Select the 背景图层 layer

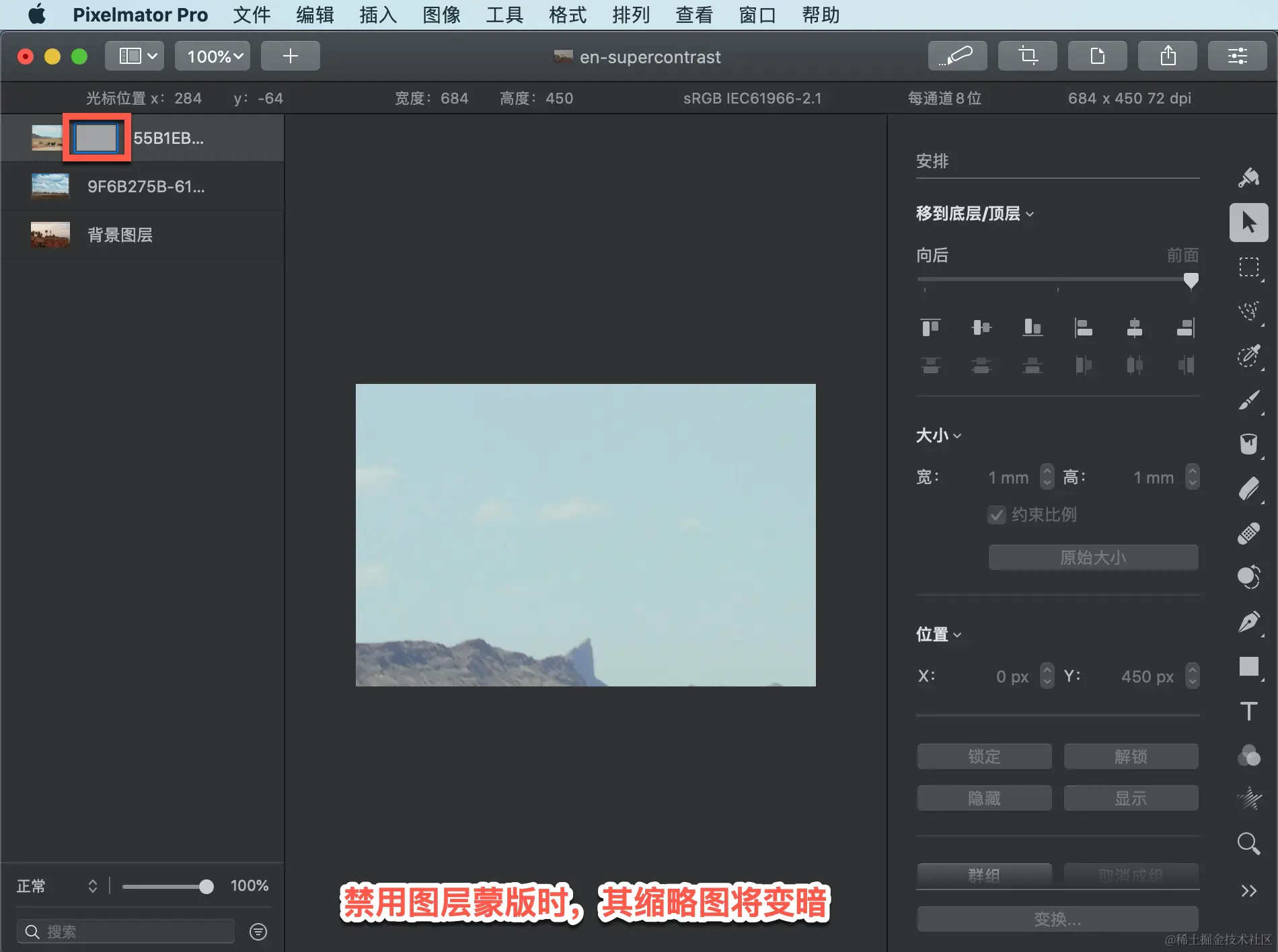pyautogui.click(x=142, y=235)
